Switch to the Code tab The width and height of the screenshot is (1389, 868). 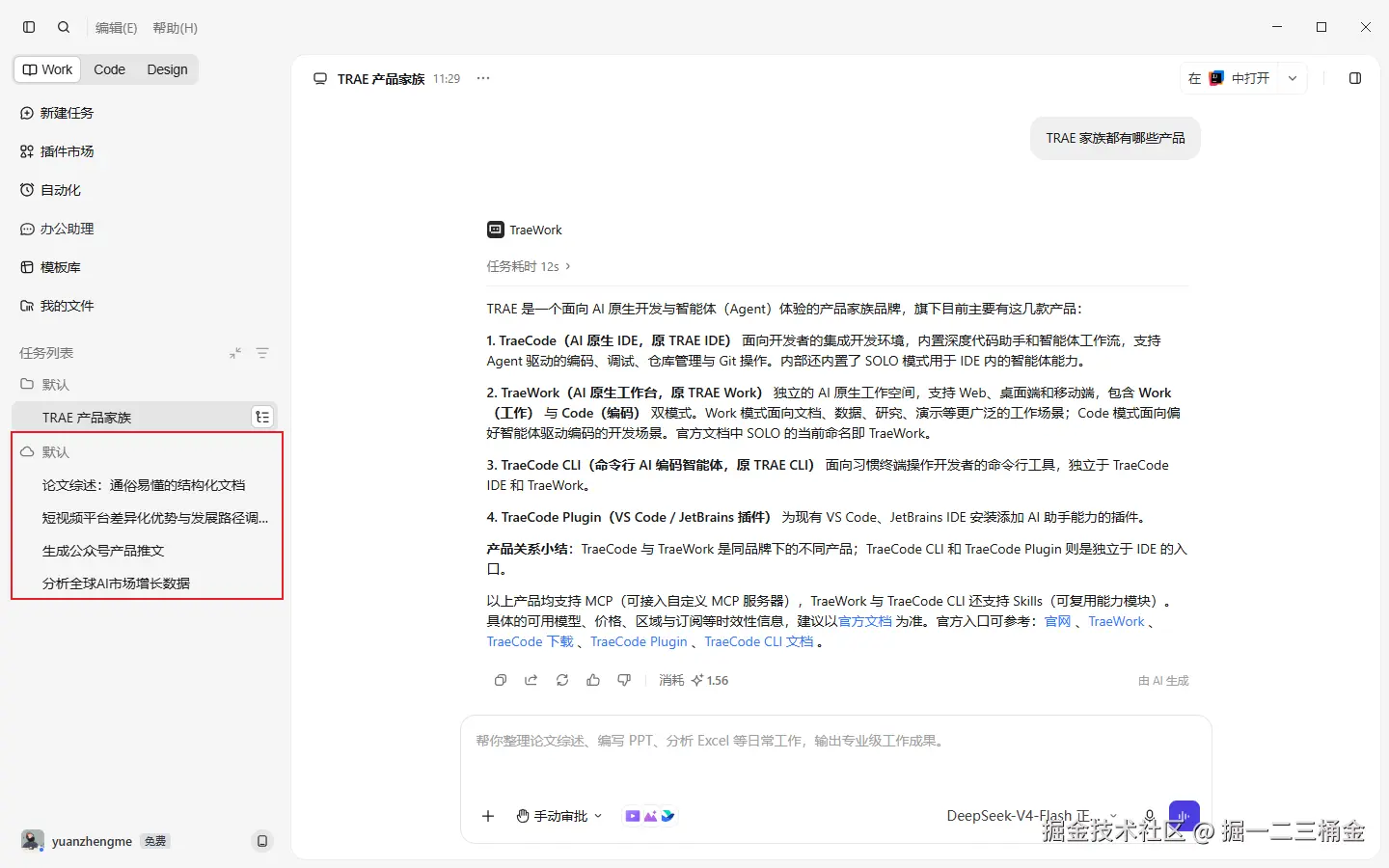pos(109,69)
